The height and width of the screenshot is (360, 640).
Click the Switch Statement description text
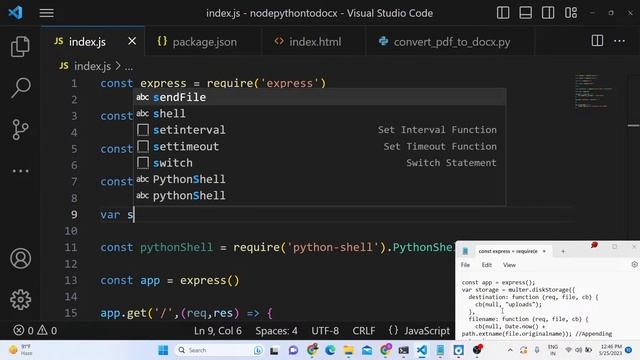pos(451,162)
